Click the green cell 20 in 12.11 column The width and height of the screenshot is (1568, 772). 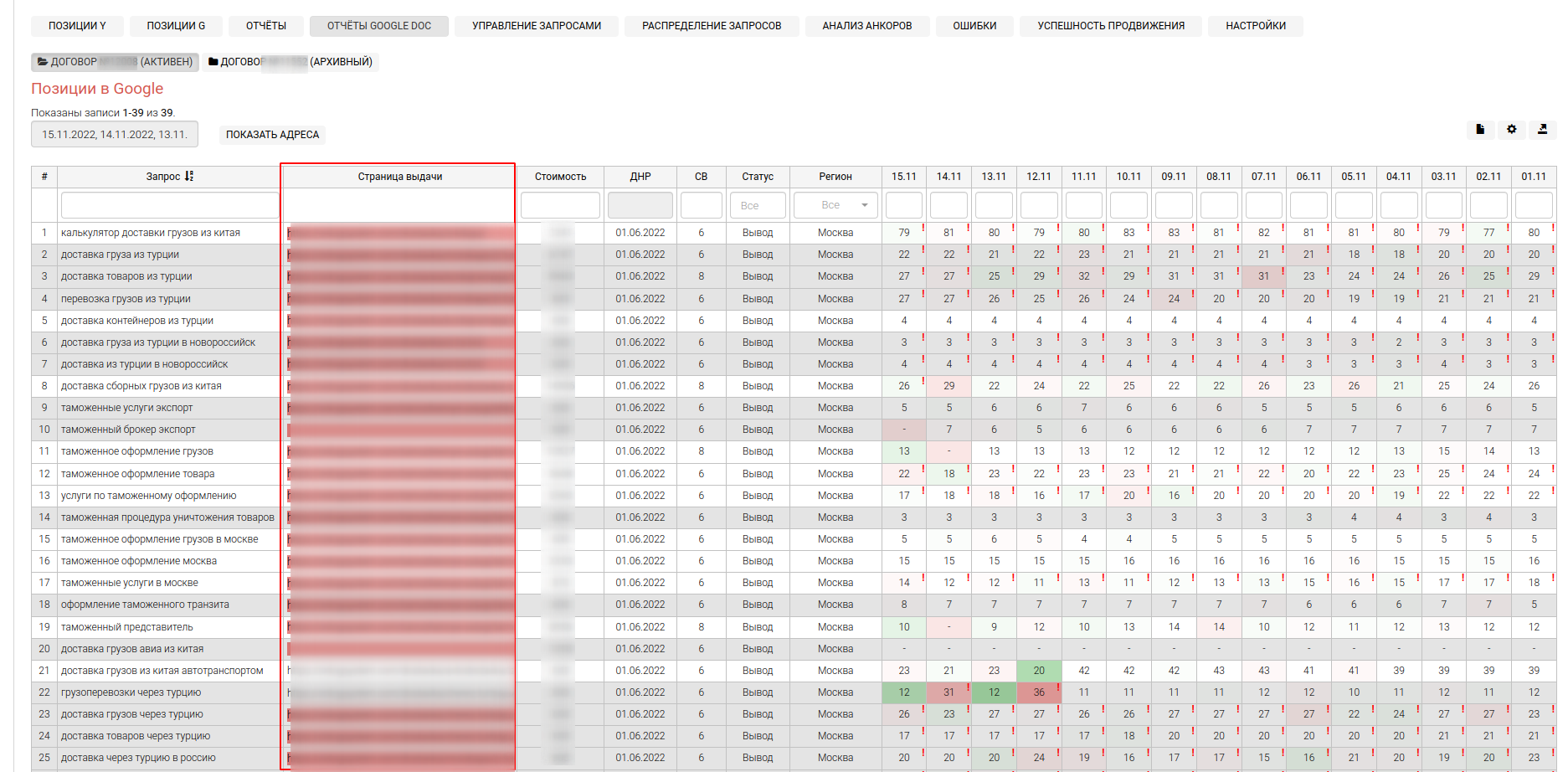pyautogui.click(x=1039, y=671)
